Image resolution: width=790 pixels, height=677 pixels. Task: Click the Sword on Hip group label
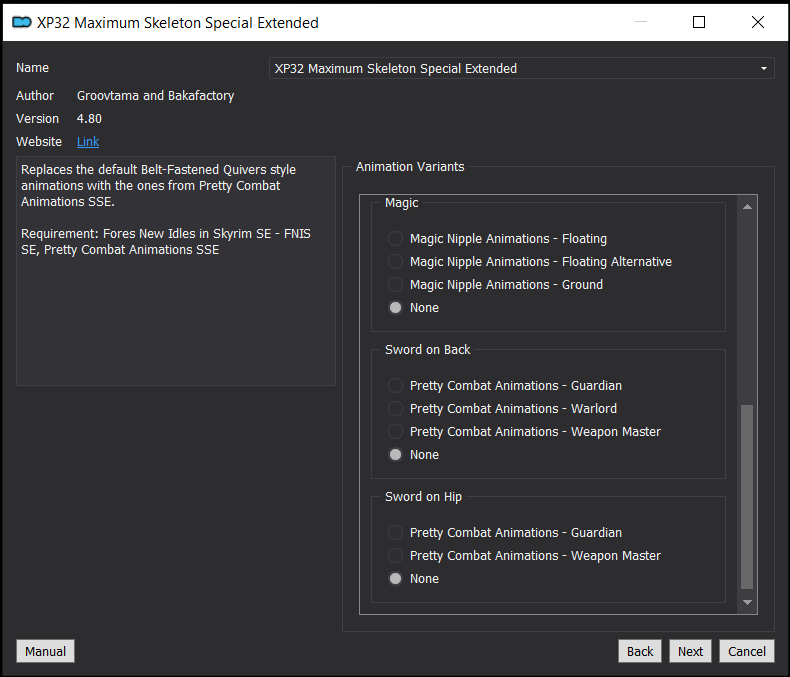(423, 497)
